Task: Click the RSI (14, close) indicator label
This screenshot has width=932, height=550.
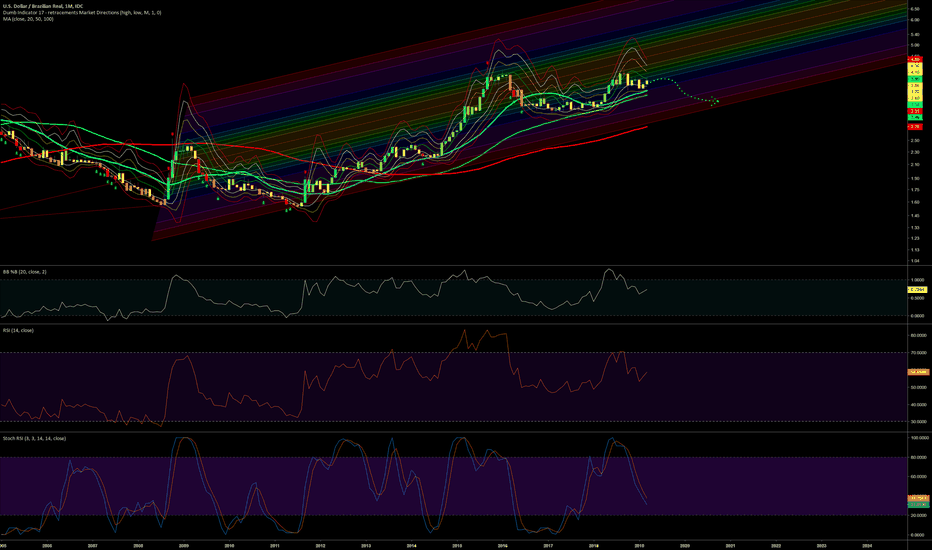Action: (x=18, y=330)
